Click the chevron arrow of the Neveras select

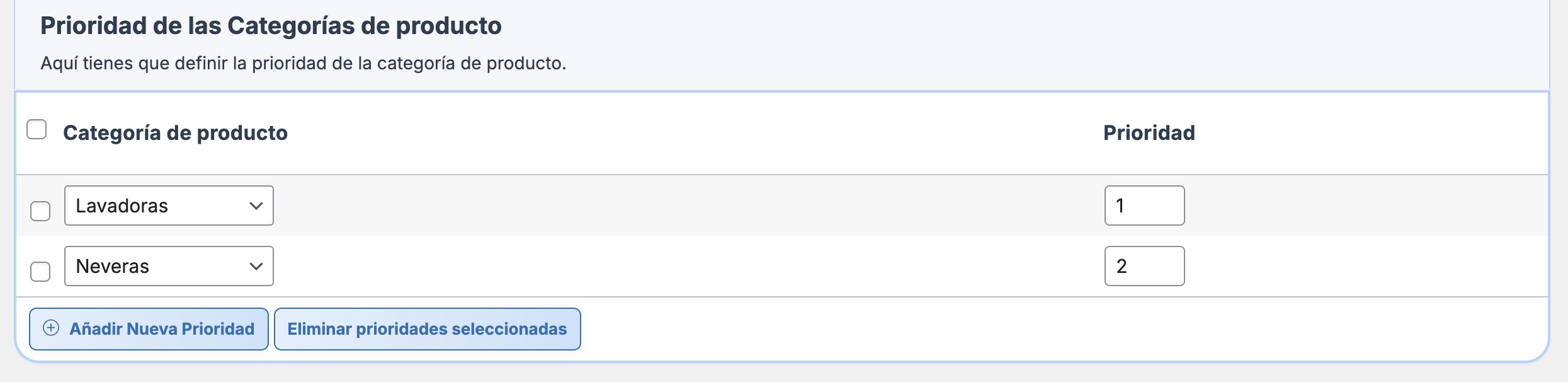point(256,266)
